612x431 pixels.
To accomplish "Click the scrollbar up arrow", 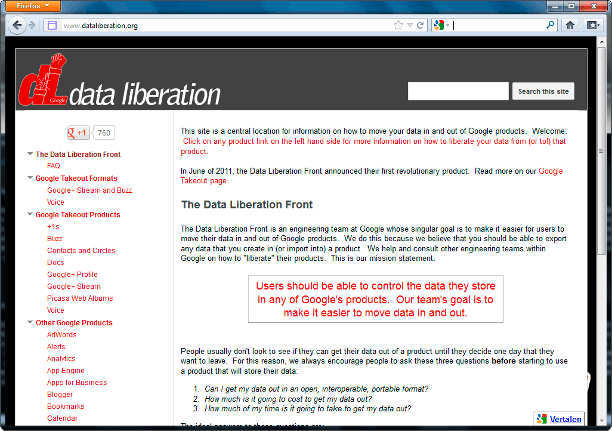I will point(601,41).
